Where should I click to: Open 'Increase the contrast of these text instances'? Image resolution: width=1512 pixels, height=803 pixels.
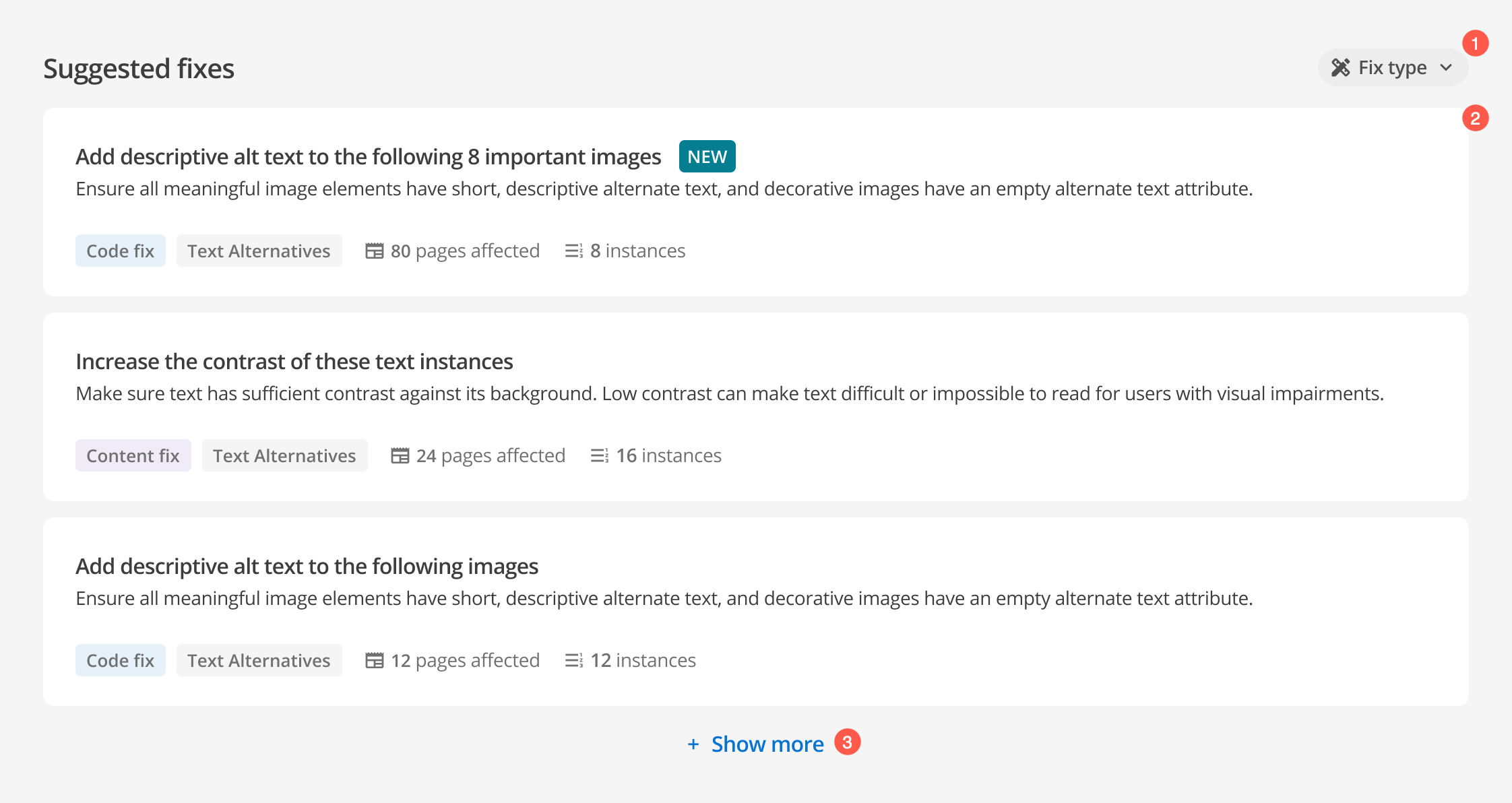click(x=294, y=361)
